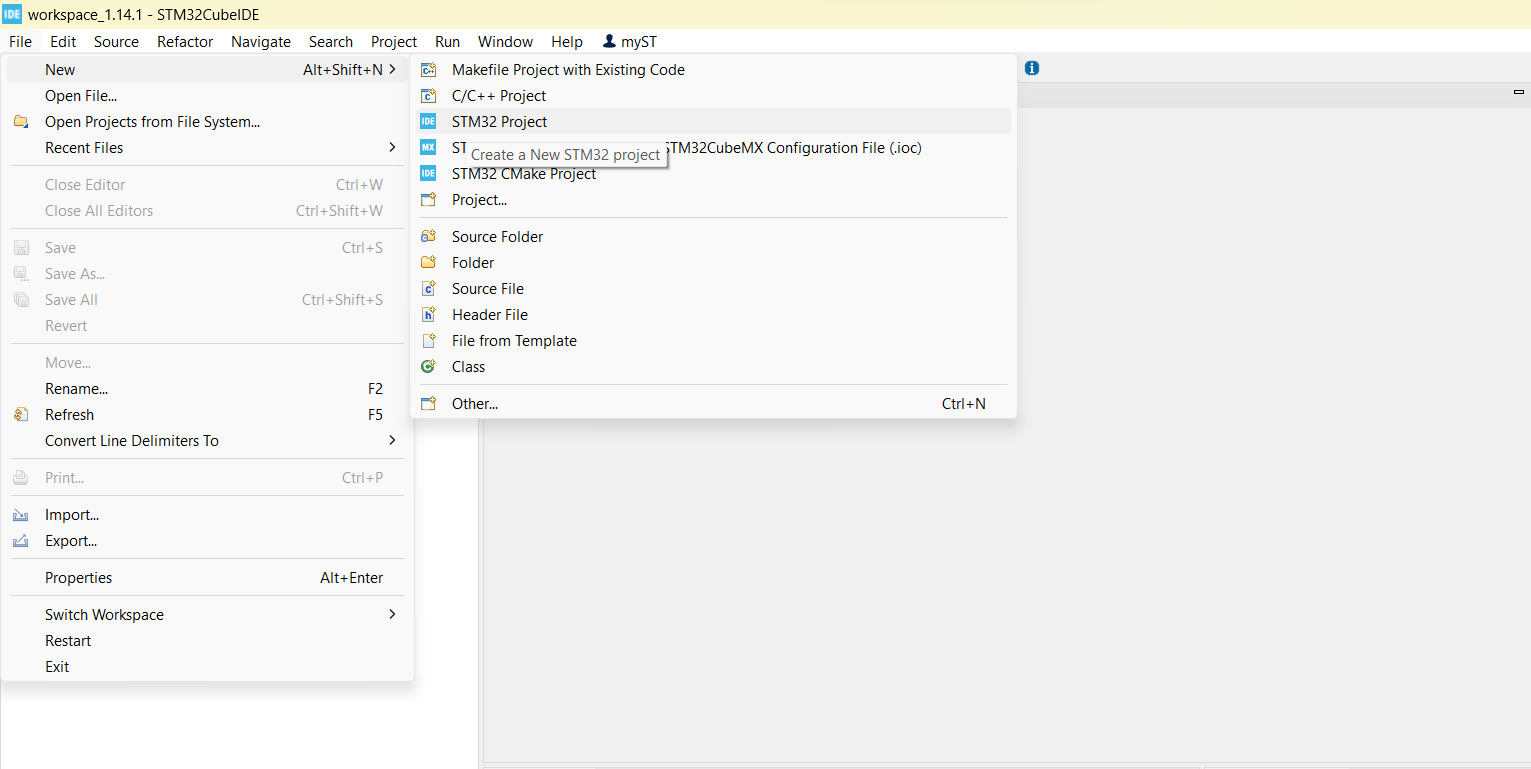Open the Window menu
Screen dimensions: 1531x769
[x=505, y=42]
